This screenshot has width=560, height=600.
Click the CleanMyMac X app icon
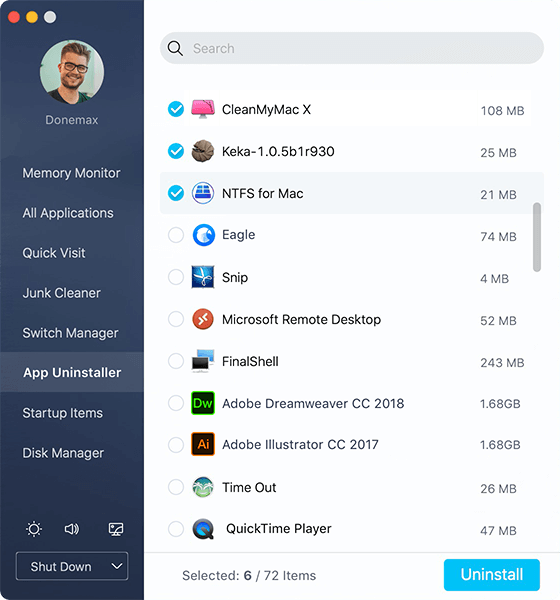(203, 109)
